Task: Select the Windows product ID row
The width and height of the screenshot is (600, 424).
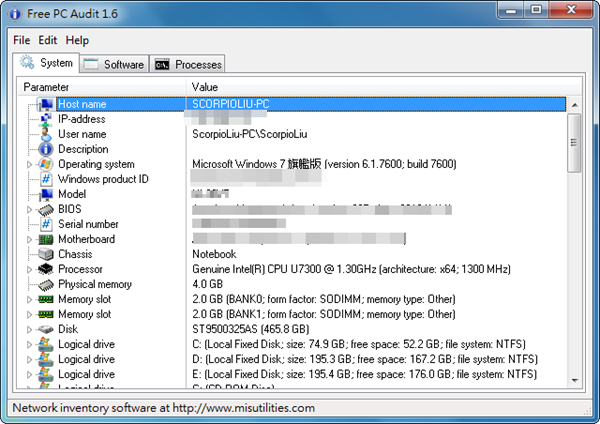Action: [103, 179]
